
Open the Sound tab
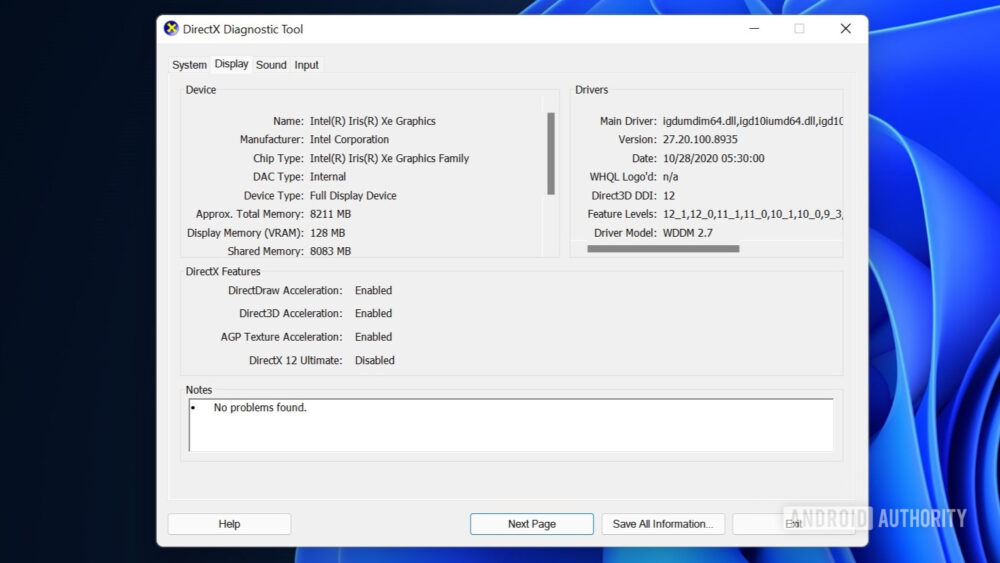(271, 65)
